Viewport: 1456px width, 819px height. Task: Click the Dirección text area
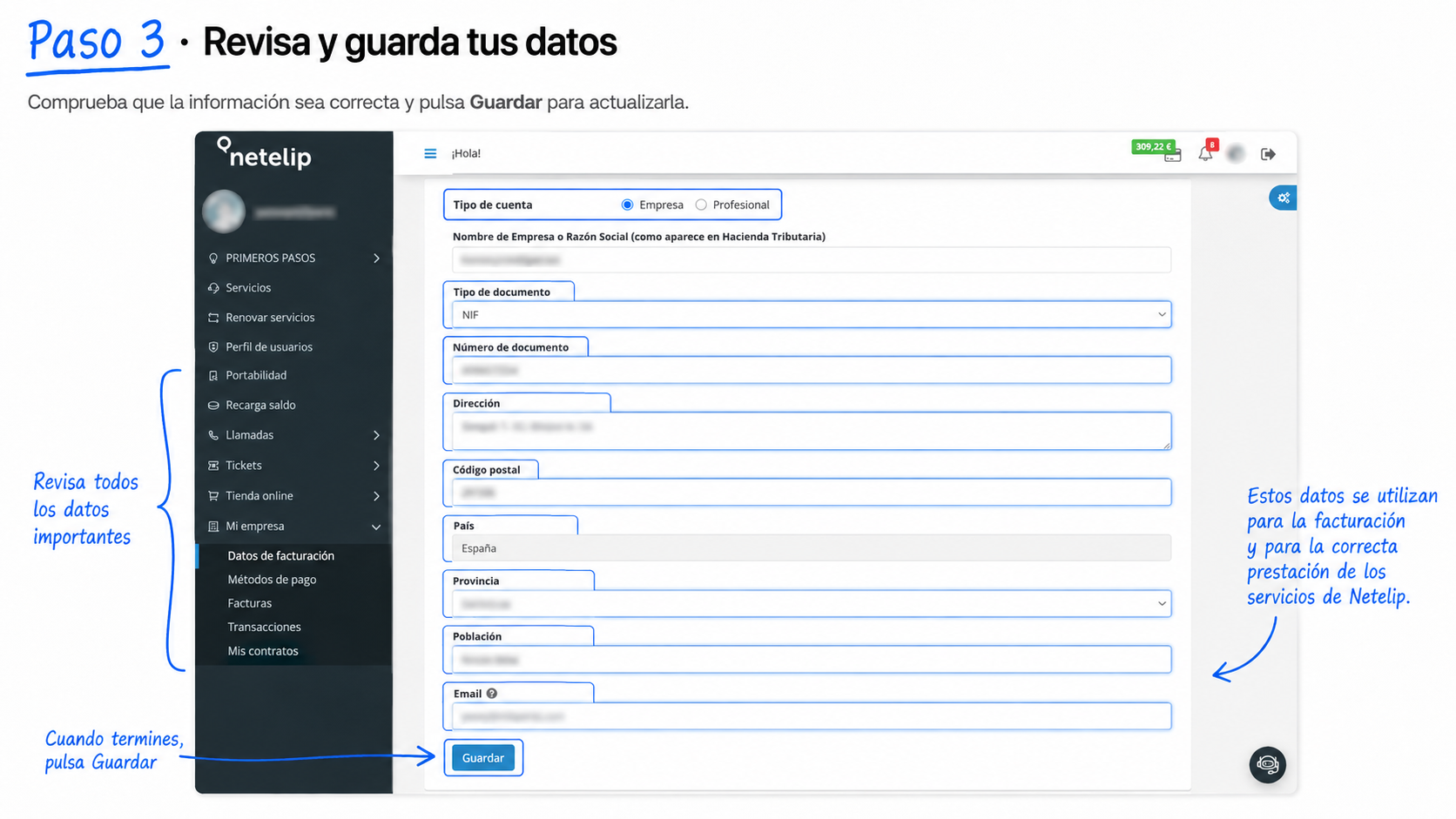(811, 431)
